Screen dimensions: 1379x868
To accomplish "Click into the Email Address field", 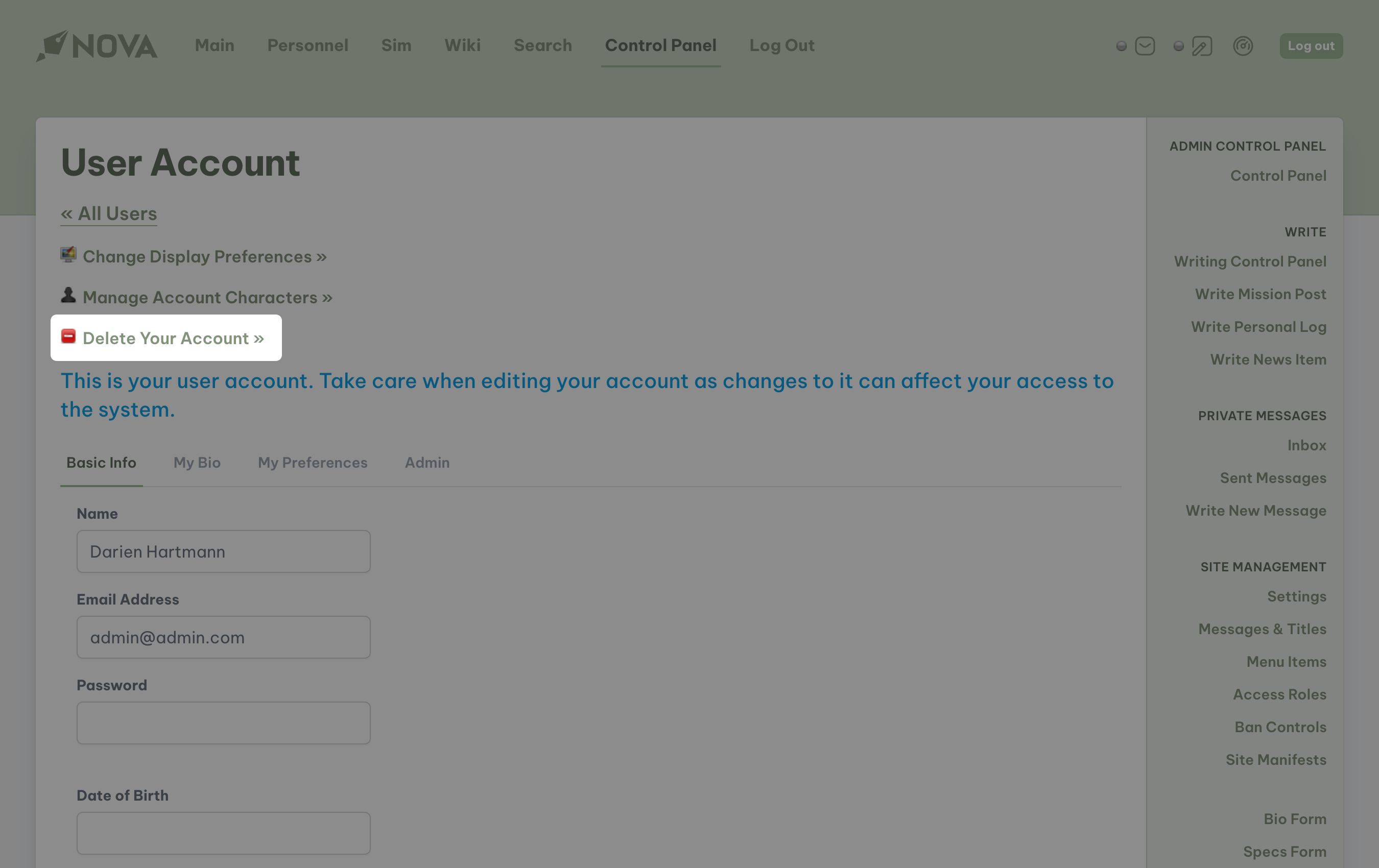I will coord(223,637).
